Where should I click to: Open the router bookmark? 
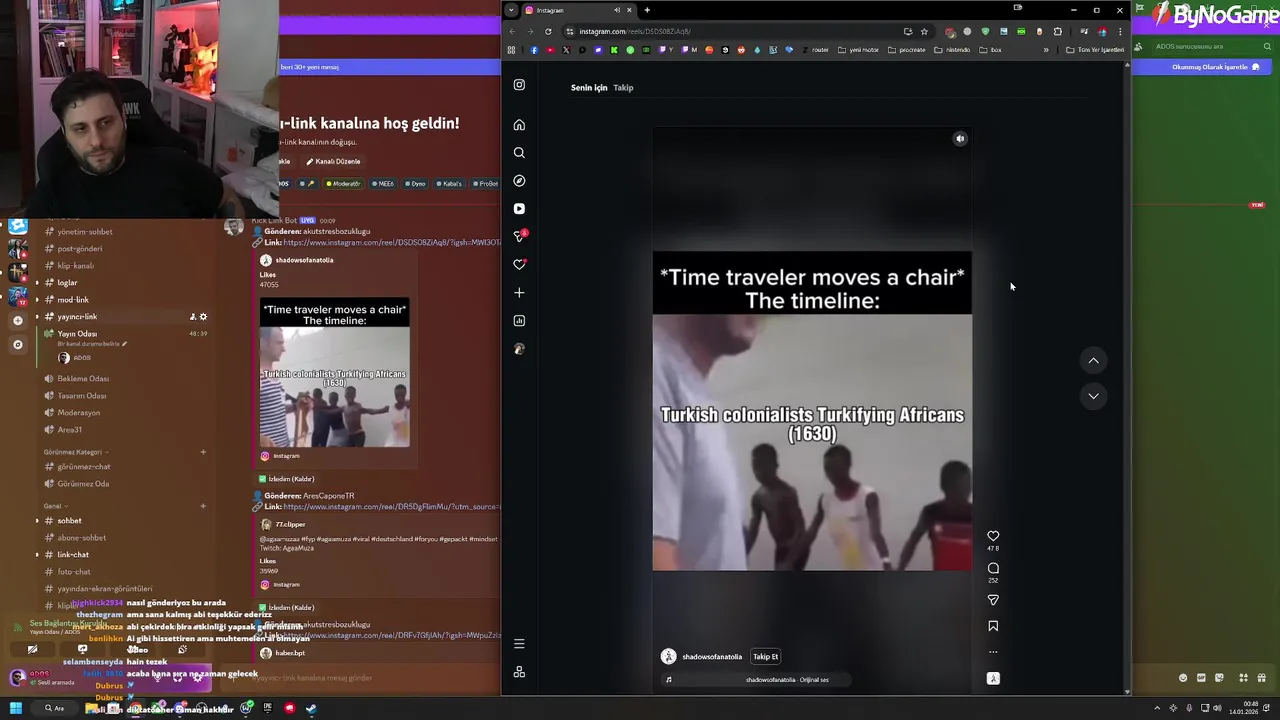815,50
